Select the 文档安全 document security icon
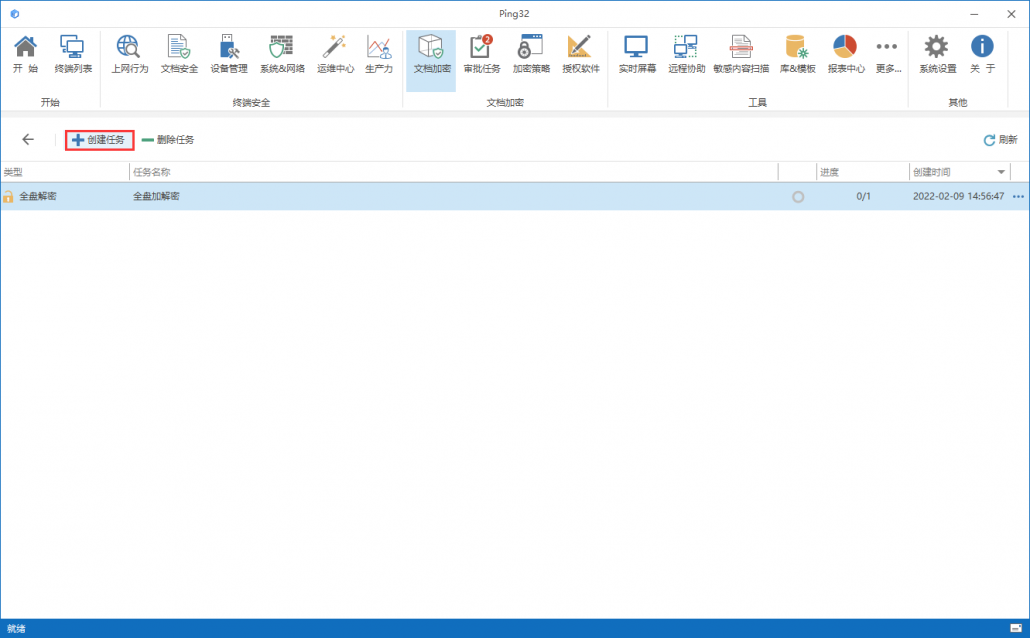The width and height of the screenshot is (1030, 638). (179, 55)
